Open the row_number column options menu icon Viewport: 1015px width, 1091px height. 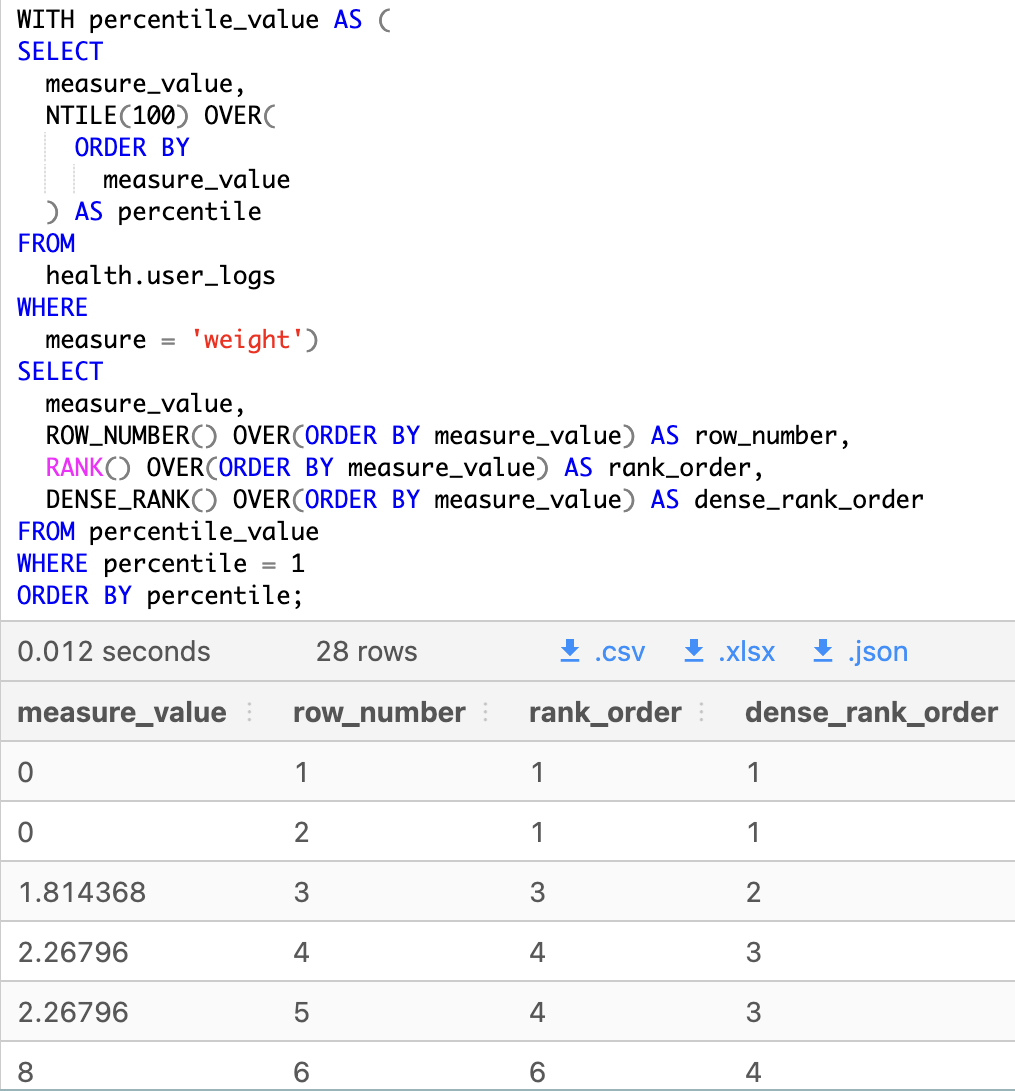click(x=487, y=712)
